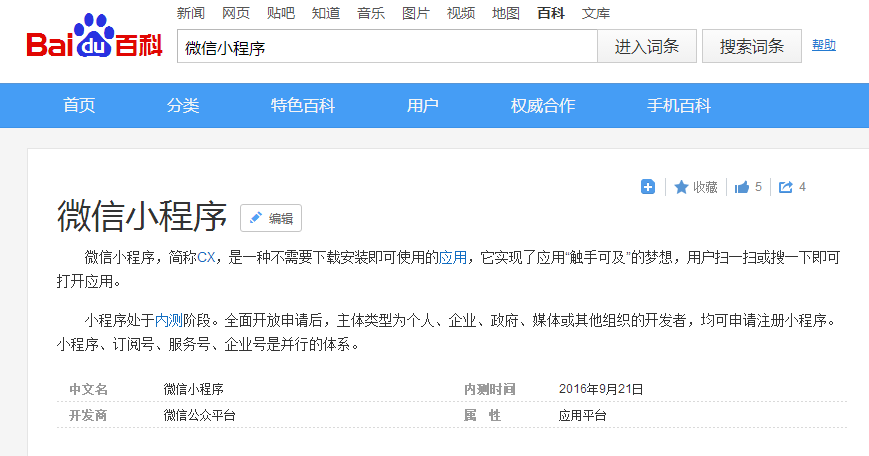
Task: Open the 帮助 help link
Action: pyautogui.click(x=824, y=45)
